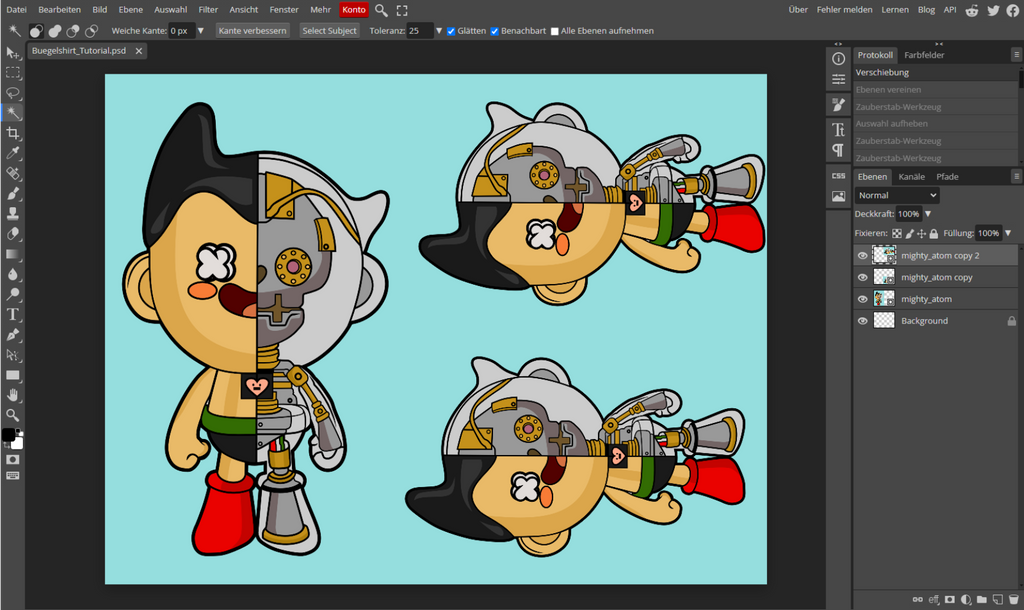Toggle lock transparent pixels icon

point(897,233)
